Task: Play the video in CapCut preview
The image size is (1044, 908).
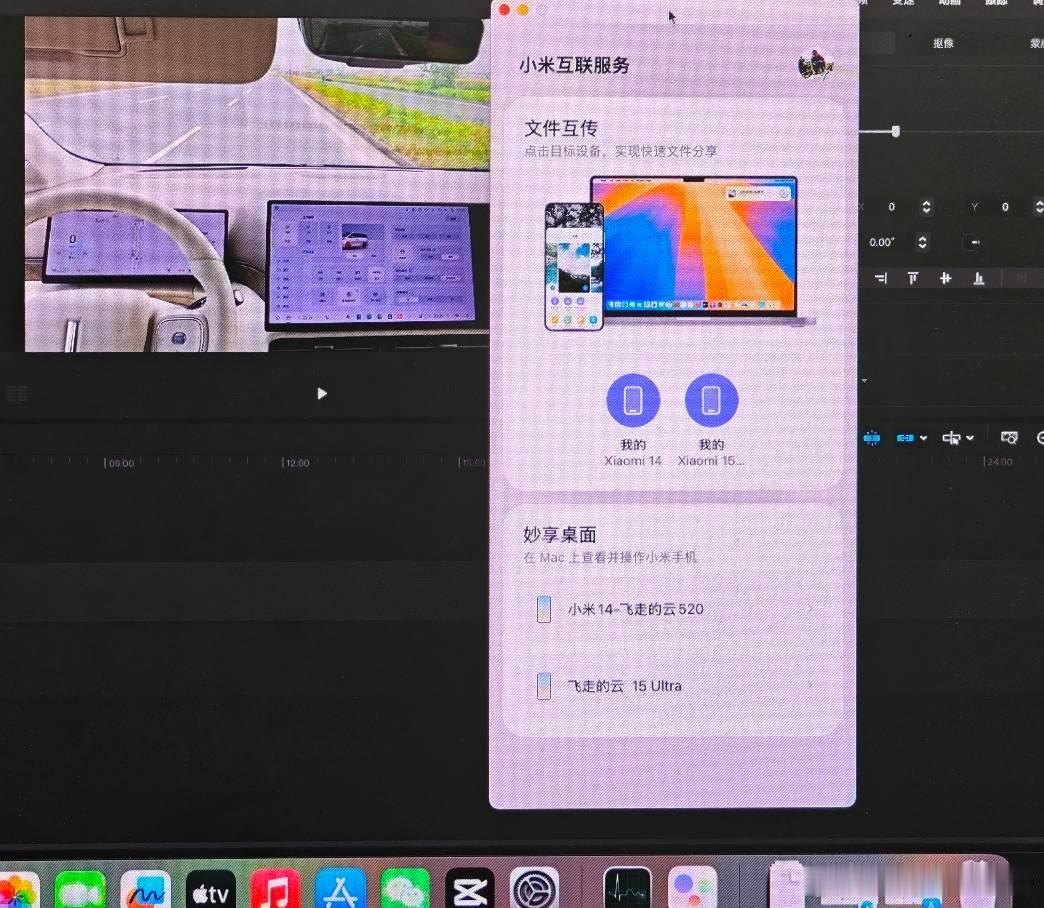Action: pos(322,393)
